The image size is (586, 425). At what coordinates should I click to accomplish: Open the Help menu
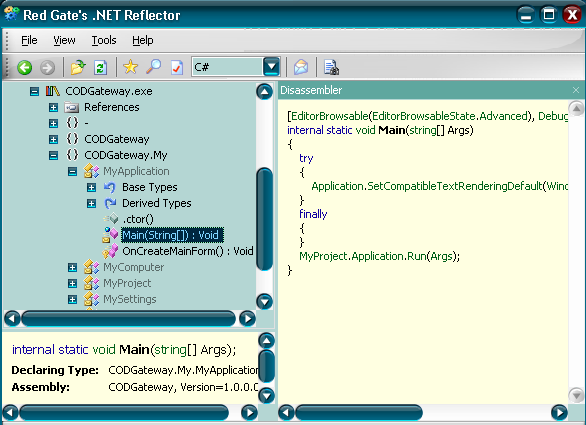pyautogui.click(x=143, y=40)
